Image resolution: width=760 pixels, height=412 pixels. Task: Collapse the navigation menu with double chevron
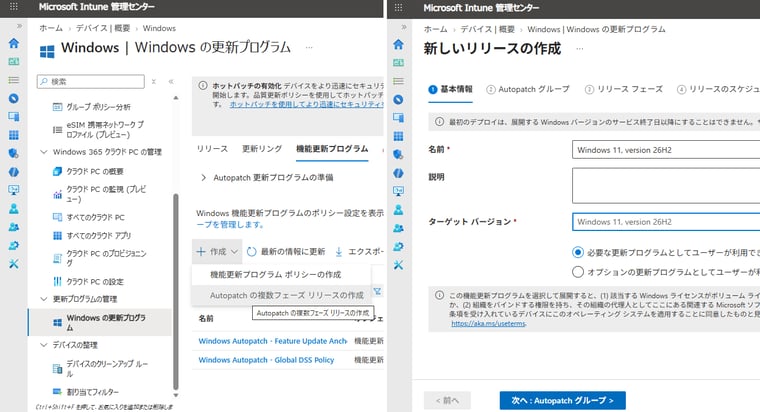(171, 81)
